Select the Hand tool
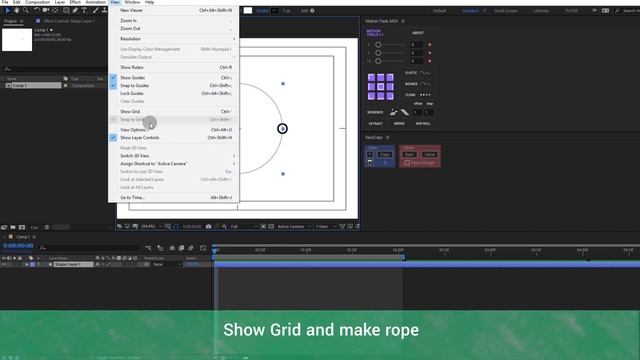Image resolution: width=640 pixels, height=360 pixels. [17, 10]
